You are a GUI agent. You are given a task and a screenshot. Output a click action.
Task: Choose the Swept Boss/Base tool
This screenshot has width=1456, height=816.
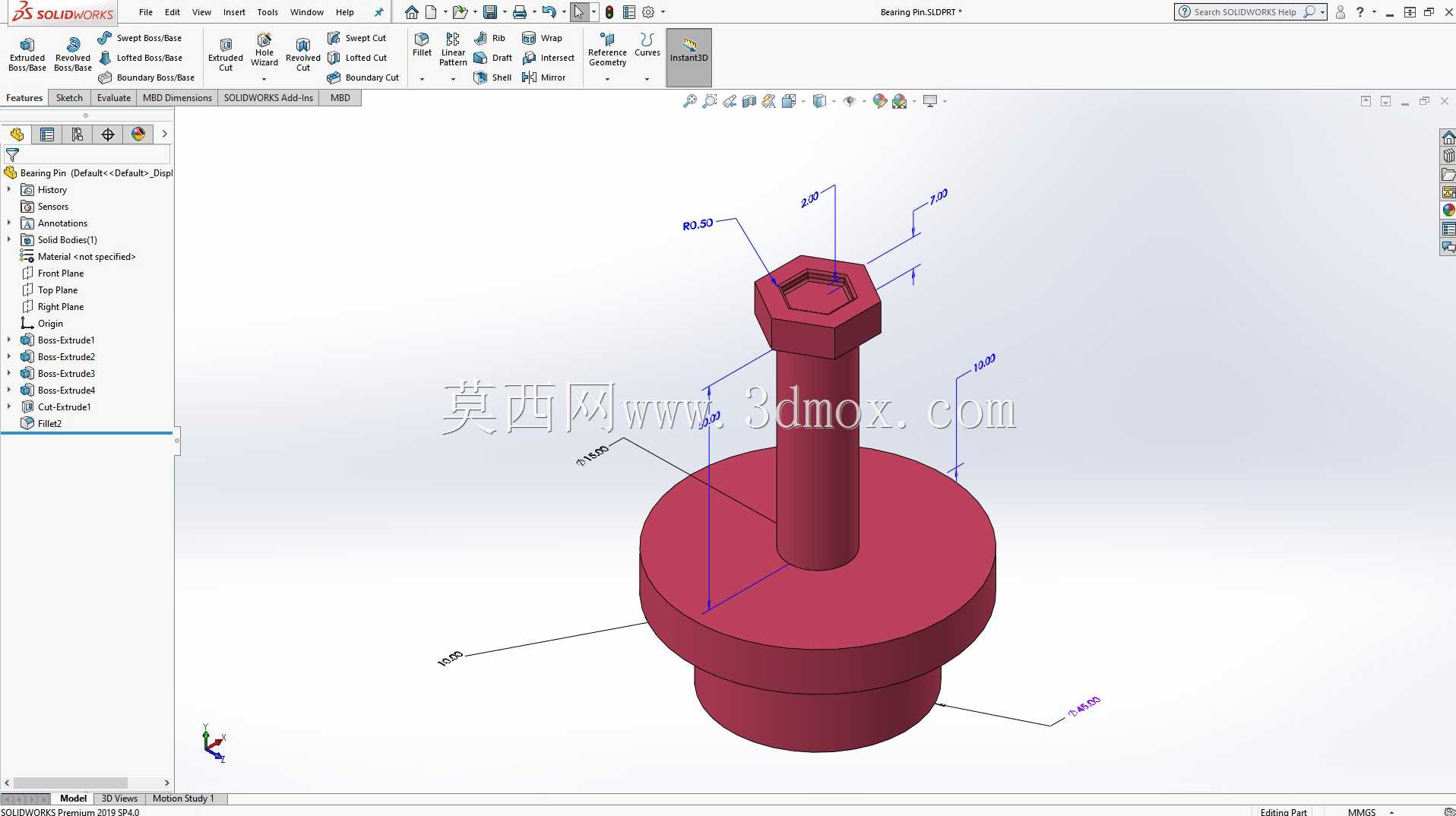(140, 38)
